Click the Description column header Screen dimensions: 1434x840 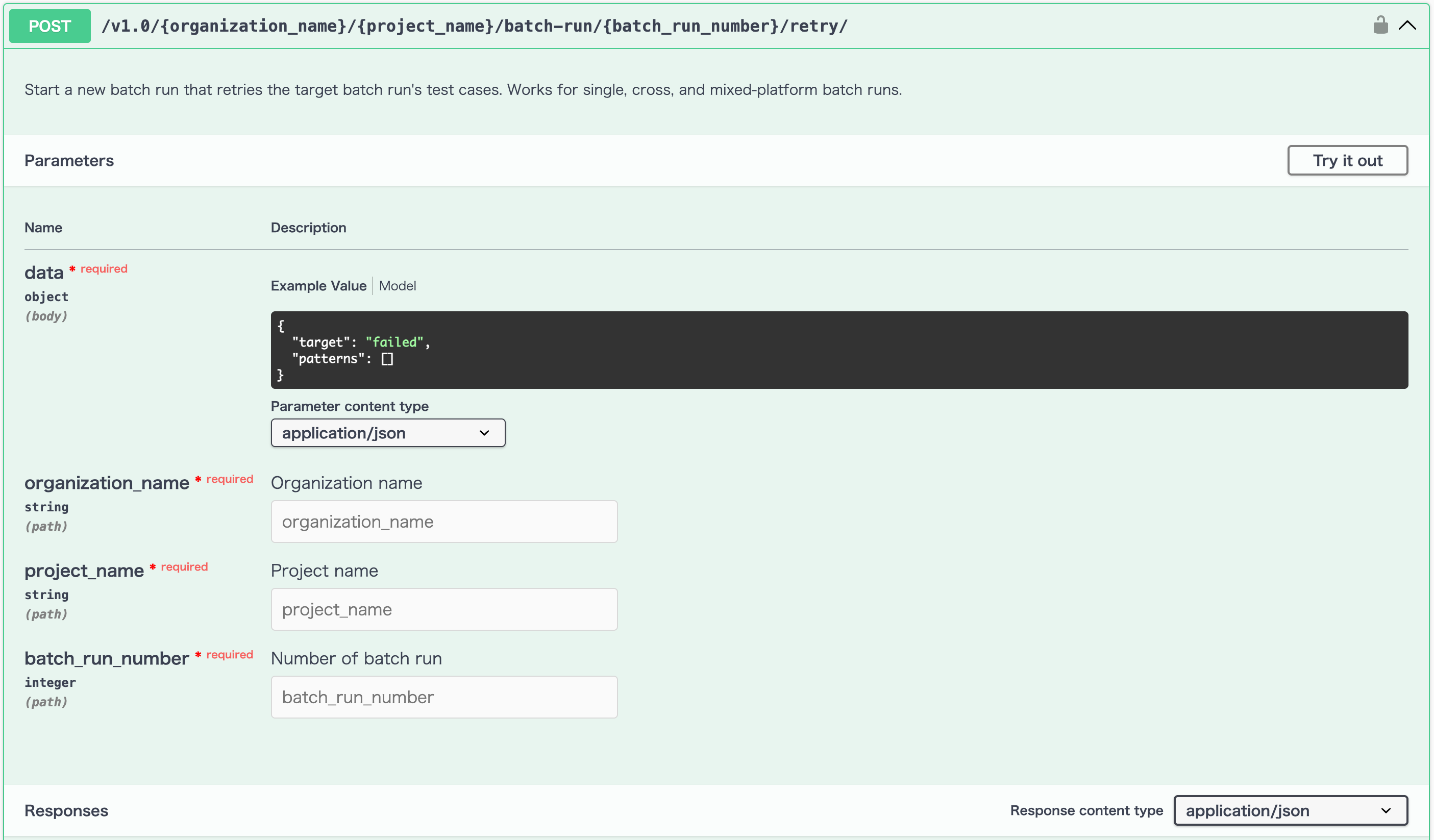(x=308, y=228)
